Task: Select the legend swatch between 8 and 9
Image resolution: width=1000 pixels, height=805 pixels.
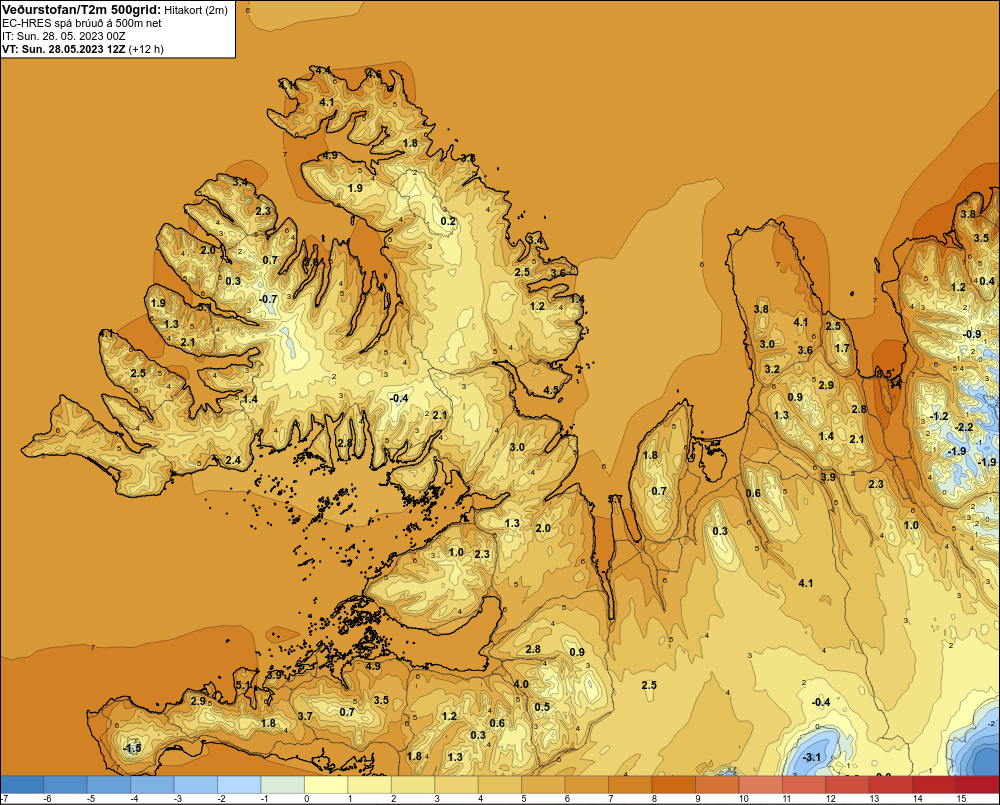Action: pos(673,785)
